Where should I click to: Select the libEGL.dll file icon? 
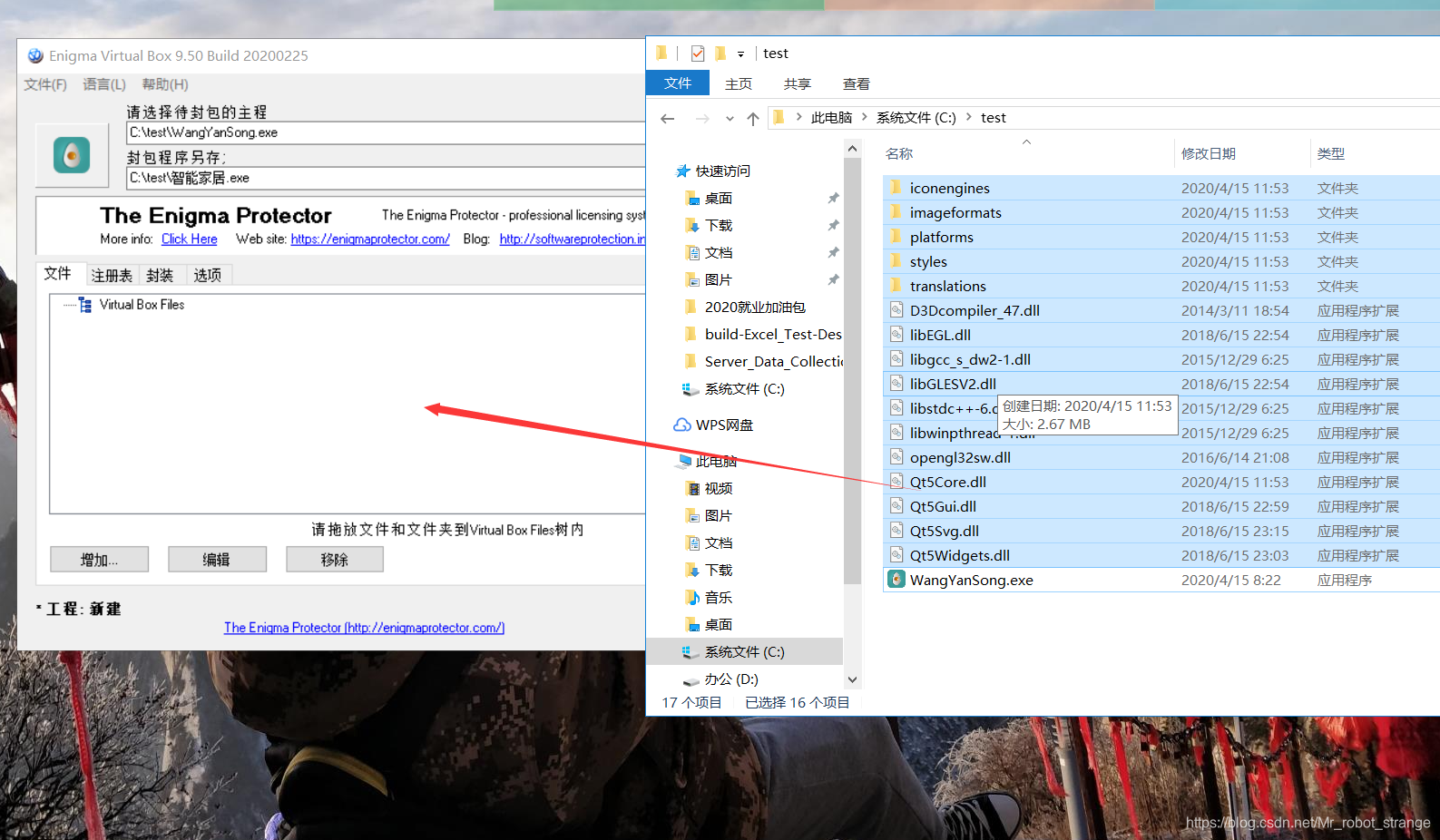[896, 335]
